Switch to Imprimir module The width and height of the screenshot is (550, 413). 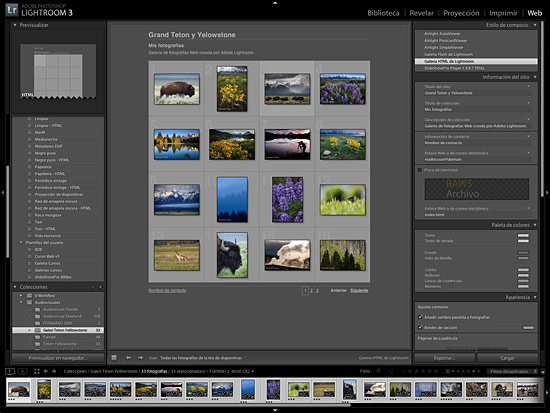click(503, 13)
